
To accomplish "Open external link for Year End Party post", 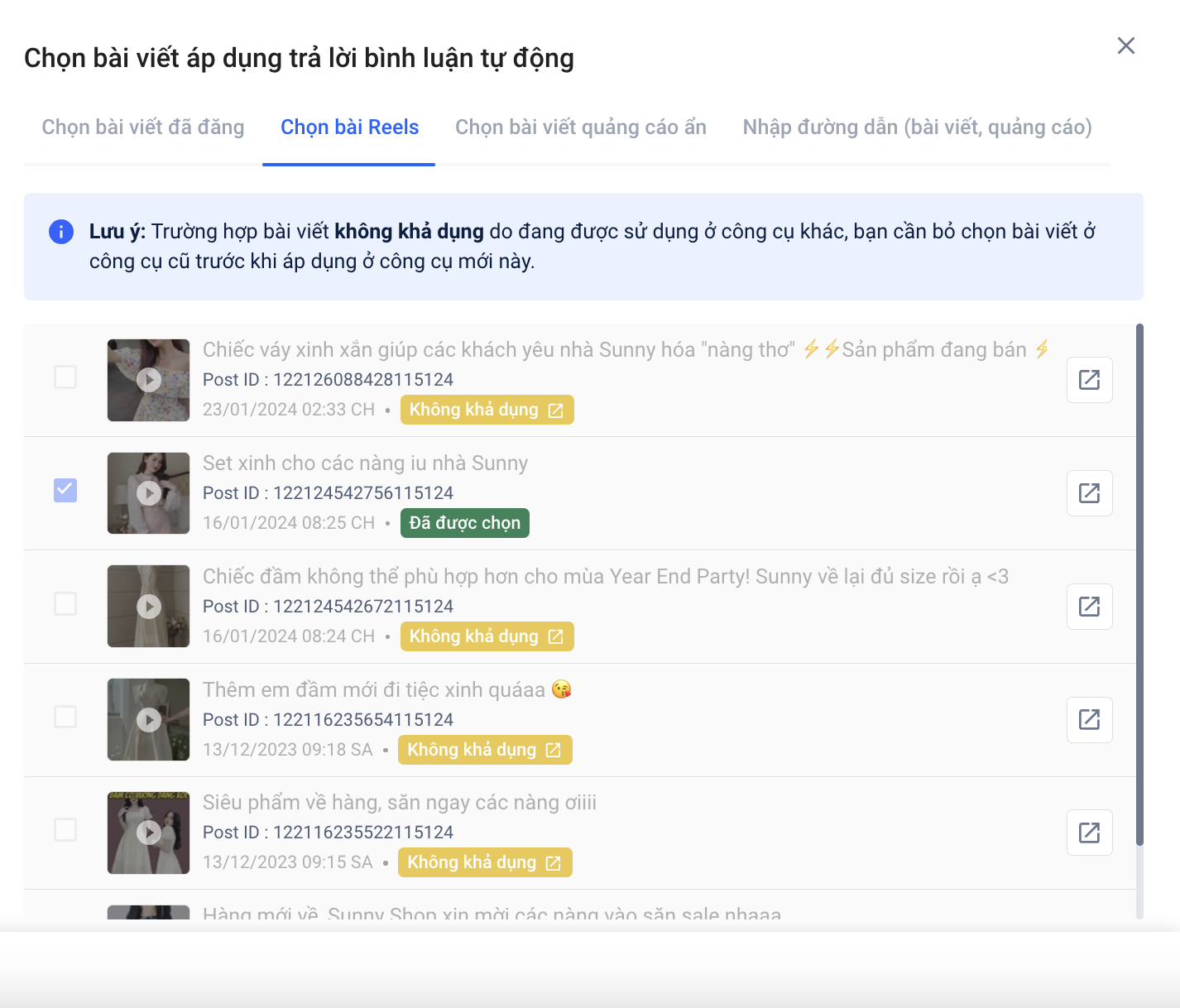I will (x=1089, y=607).
